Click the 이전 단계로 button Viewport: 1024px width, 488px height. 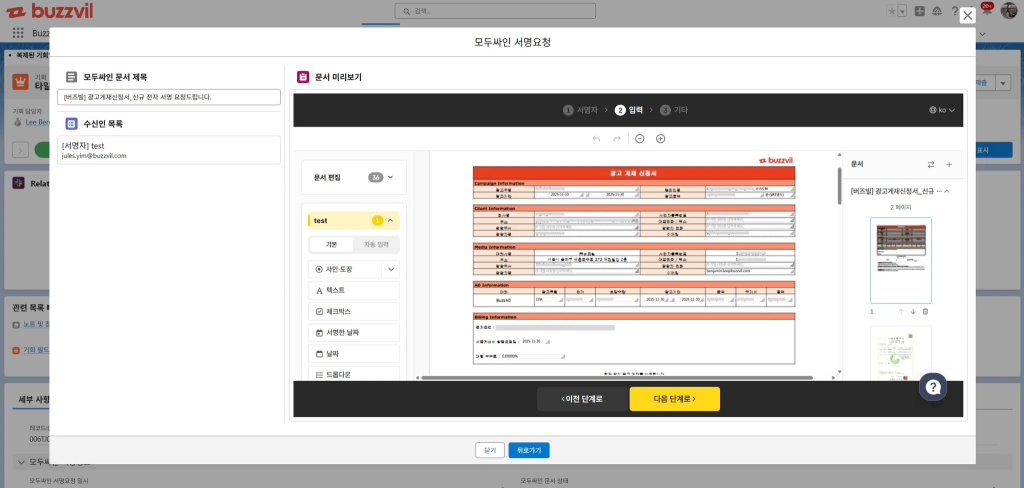point(582,399)
